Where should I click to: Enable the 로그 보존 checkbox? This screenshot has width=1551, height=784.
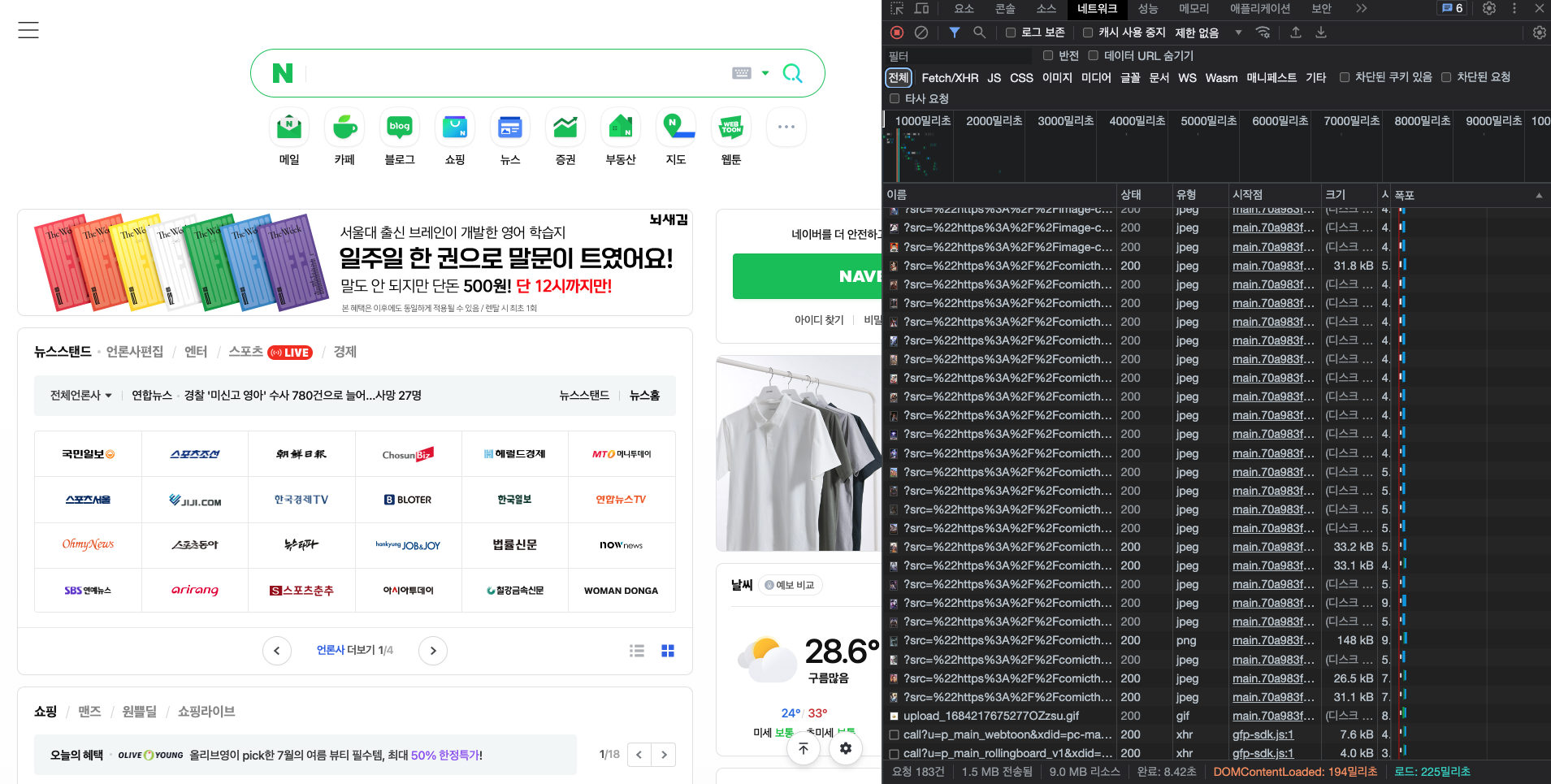coord(1011,32)
